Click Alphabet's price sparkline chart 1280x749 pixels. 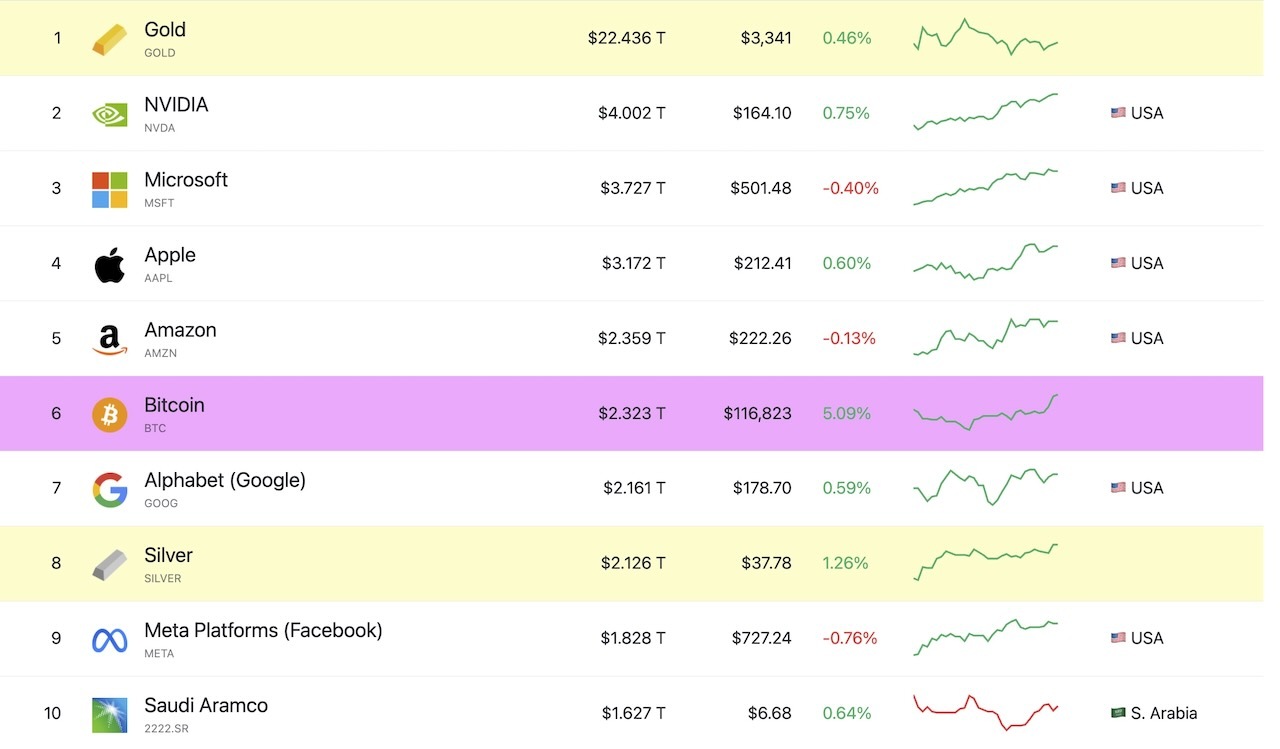[985, 487]
